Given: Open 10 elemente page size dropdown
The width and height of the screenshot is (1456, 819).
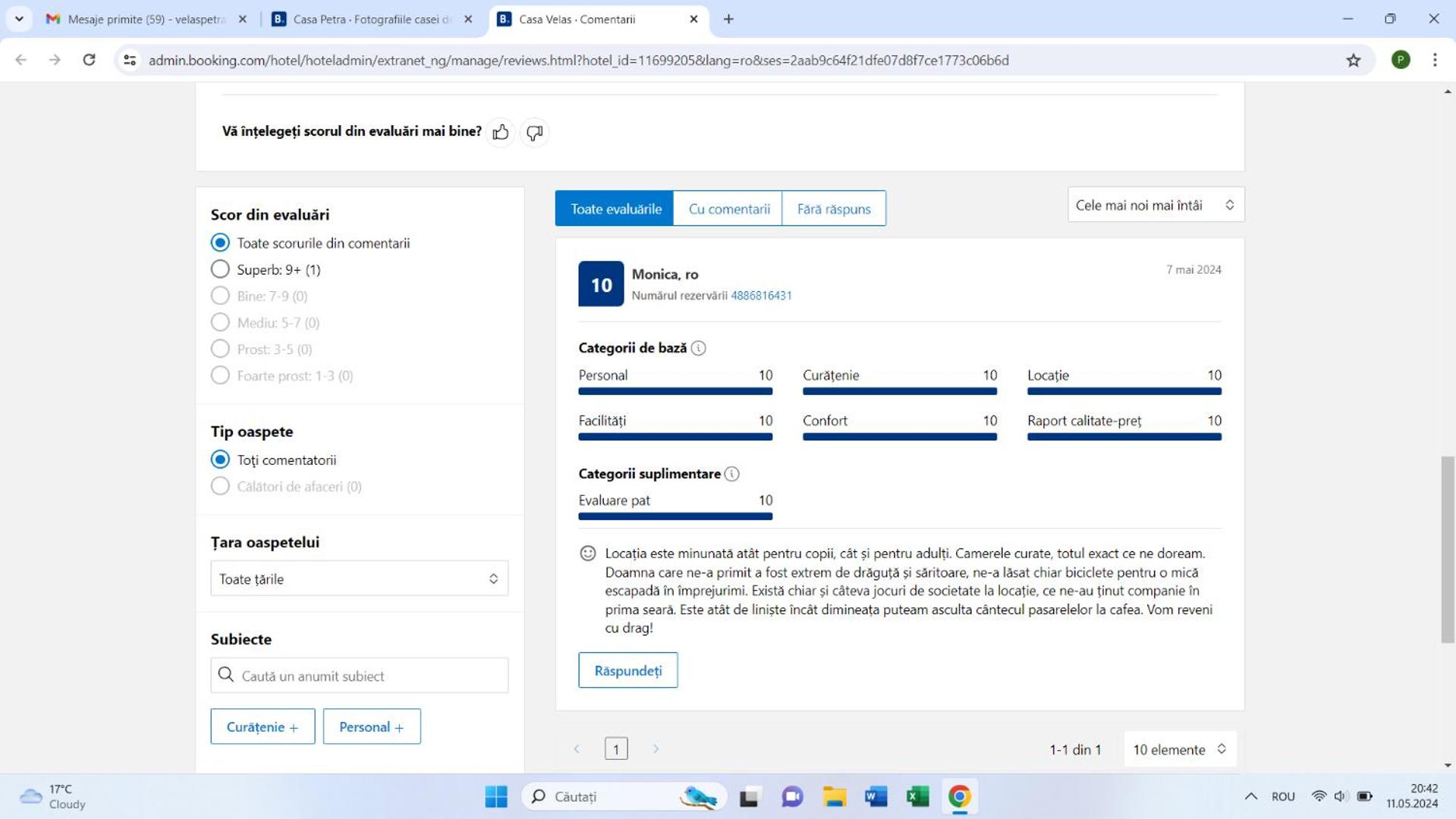Looking at the screenshot, I should pos(1180,749).
